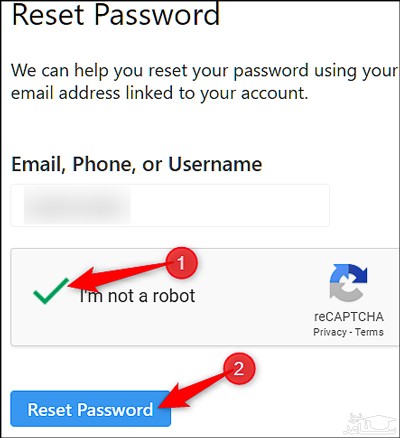Click the Email, Phone, or Username label
The height and width of the screenshot is (438, 400).
click(137, 164)
